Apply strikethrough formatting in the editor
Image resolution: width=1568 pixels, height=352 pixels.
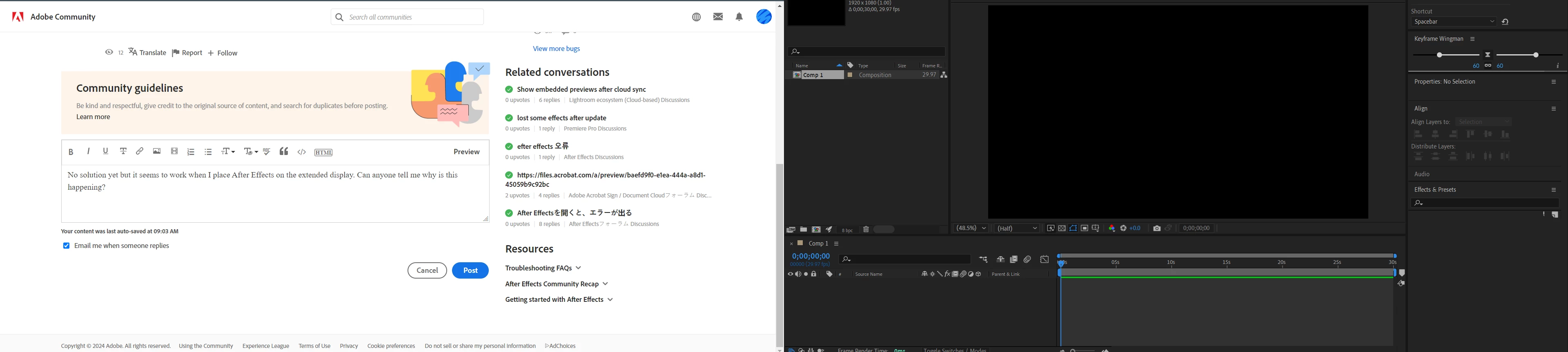pyautogui.click(x=123, y=151)
